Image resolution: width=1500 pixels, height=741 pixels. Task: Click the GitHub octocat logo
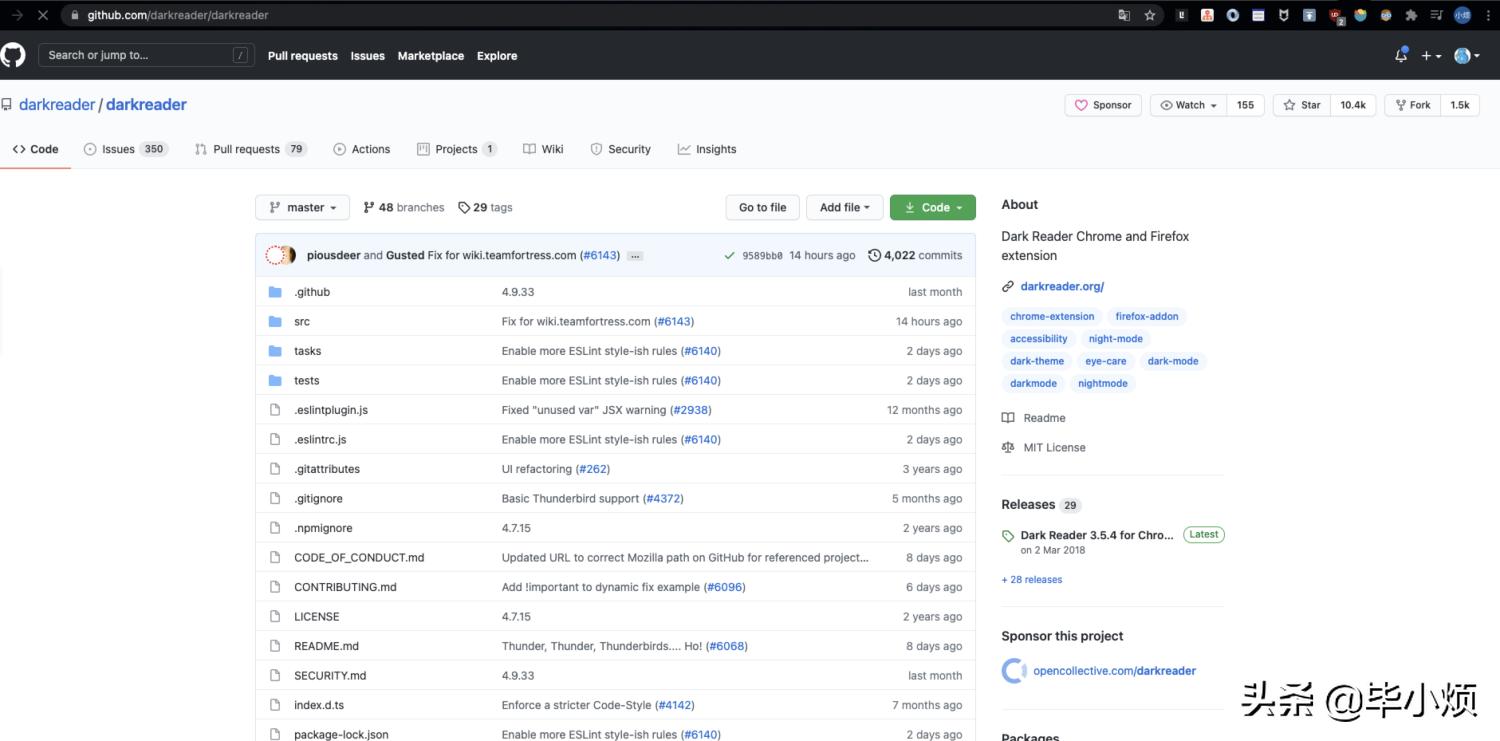point(12,55)
